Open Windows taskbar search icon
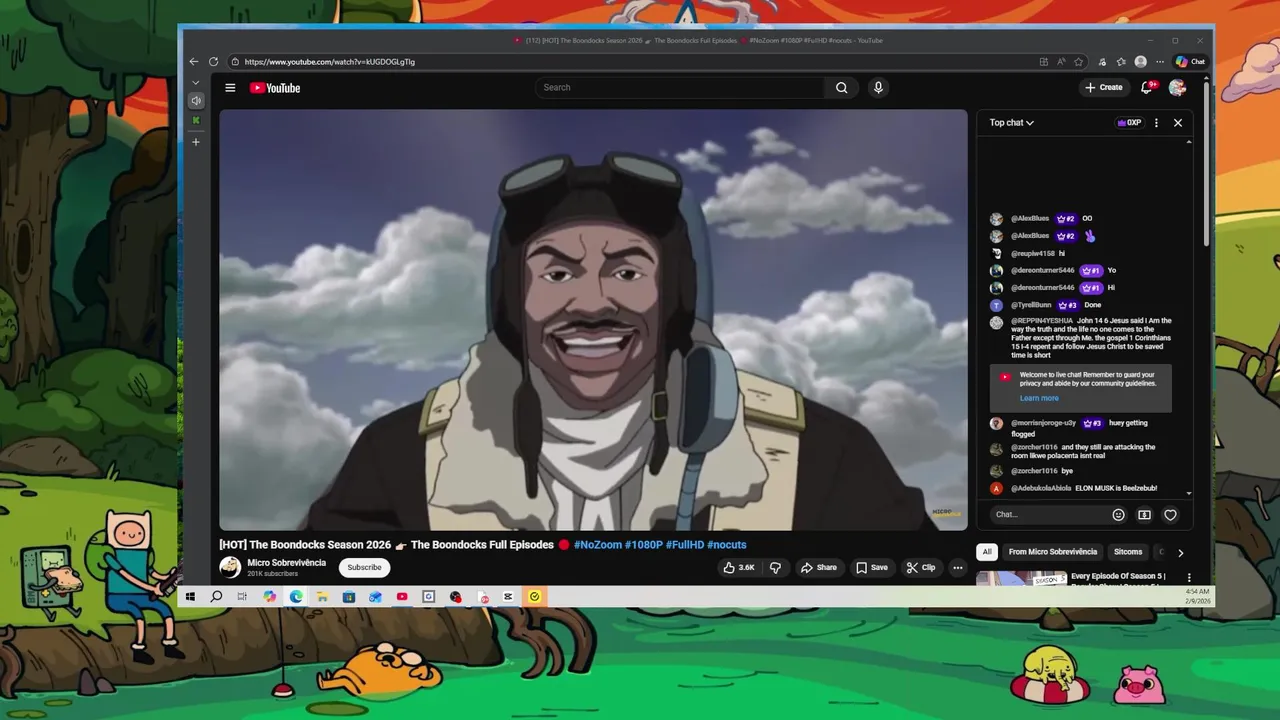 click(216, 597)
